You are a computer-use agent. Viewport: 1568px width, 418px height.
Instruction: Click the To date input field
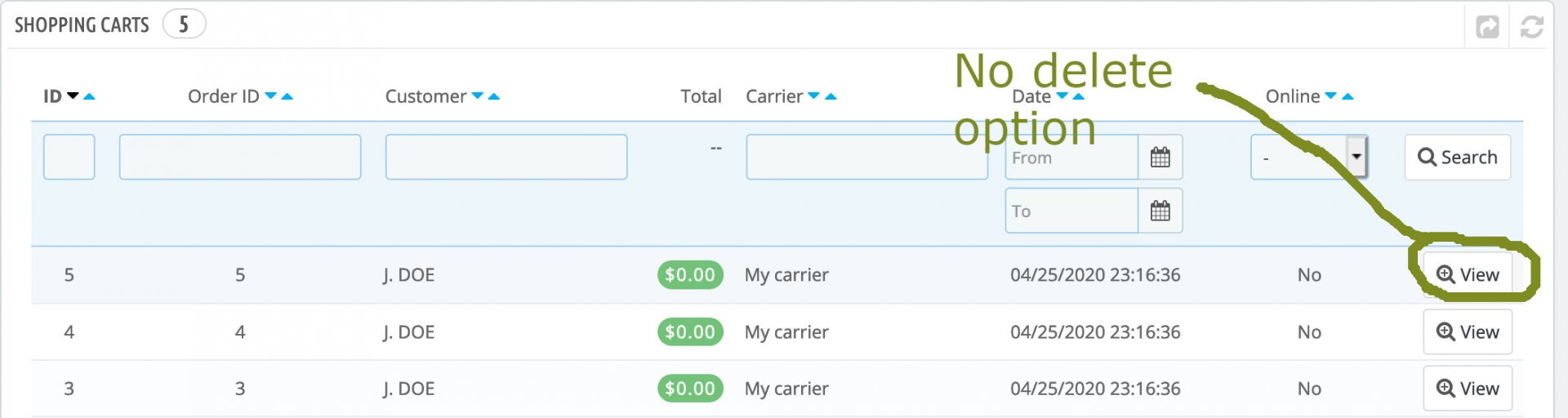(1071, 211)
